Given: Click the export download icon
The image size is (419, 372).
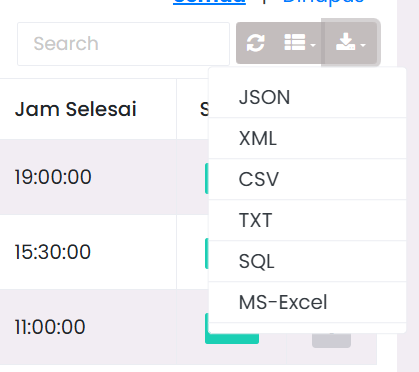Looking at the screenshot, I should 345,42.
